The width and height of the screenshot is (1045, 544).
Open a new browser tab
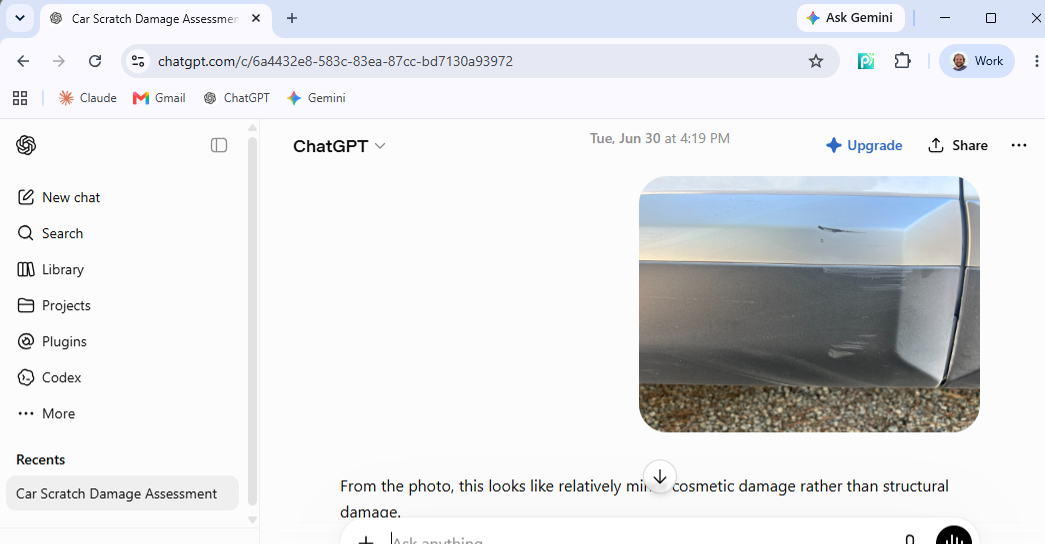(x=291, y=19)
